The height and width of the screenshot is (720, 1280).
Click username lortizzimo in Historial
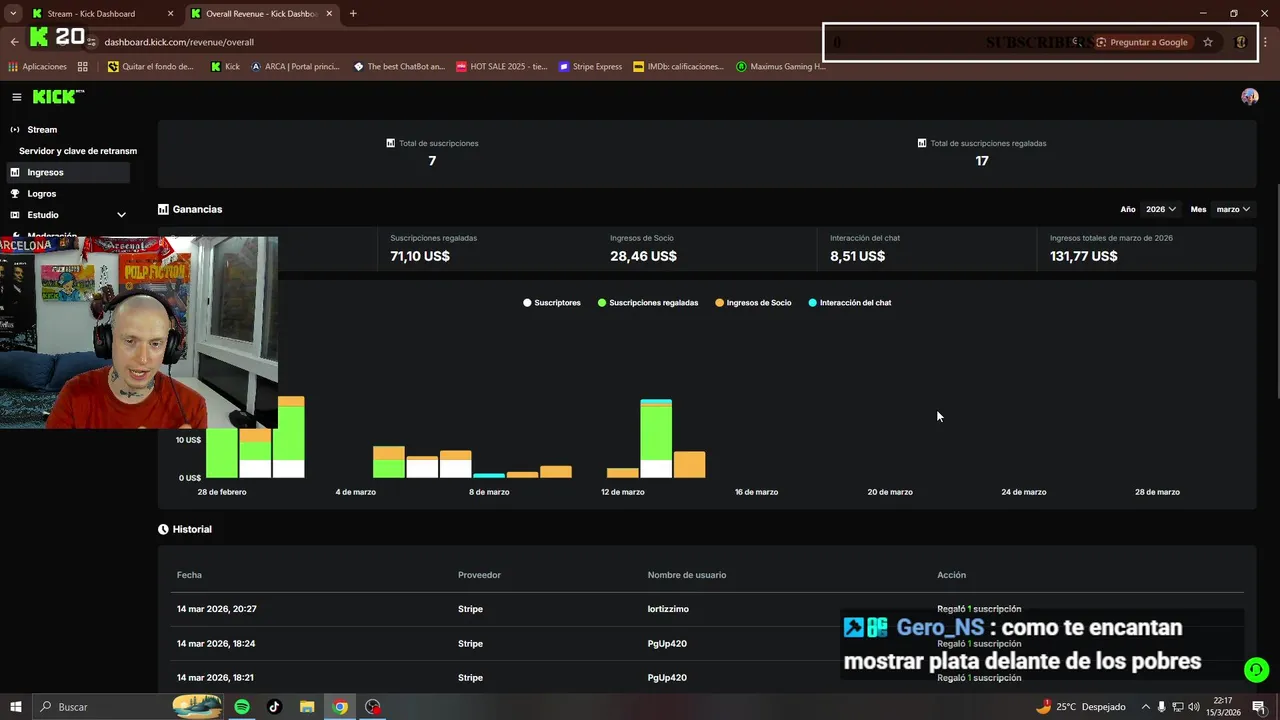pyautogui.click(x=668, y=609)
